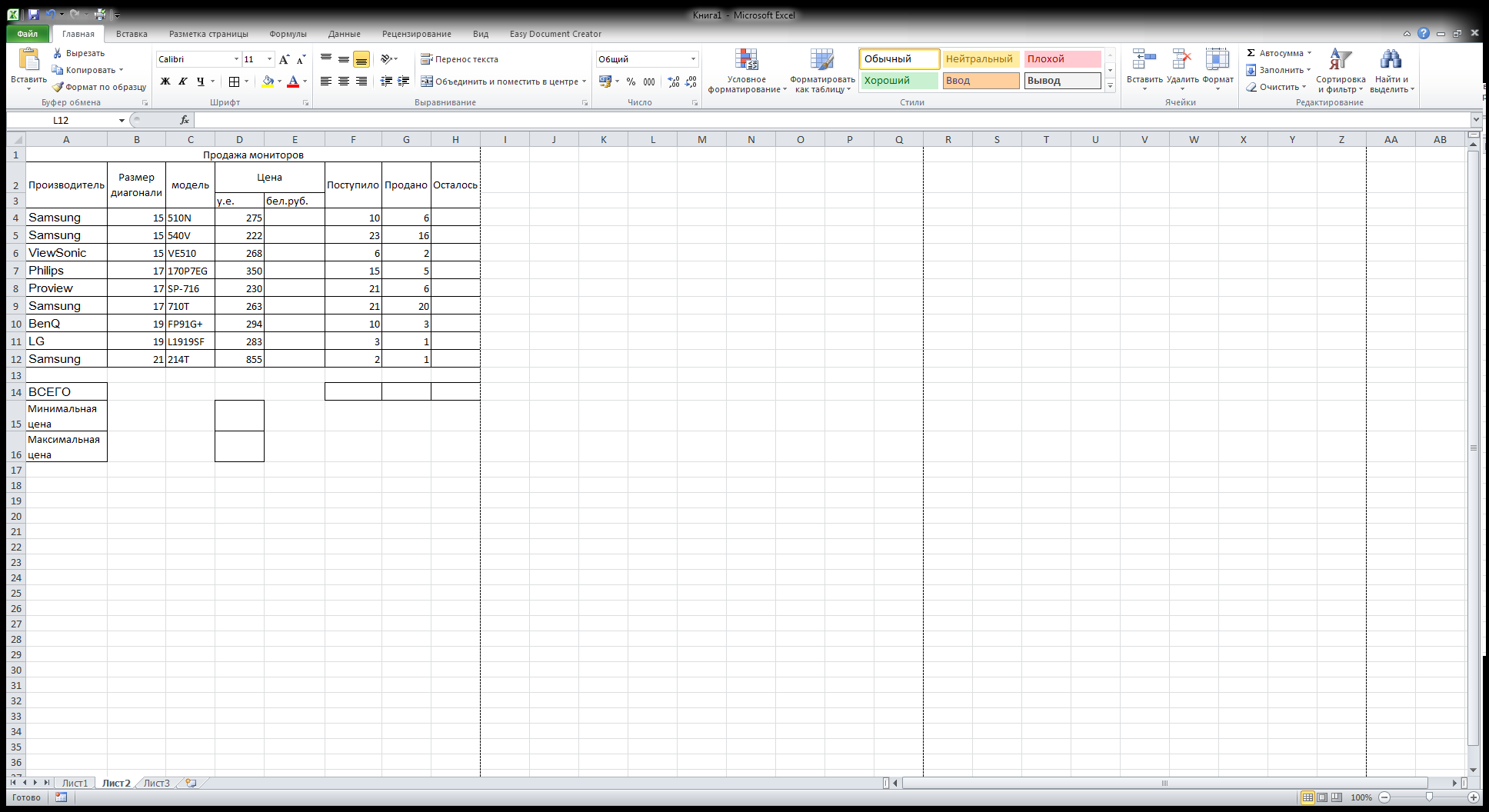Select cell with model 170P7EG
The image size is (1489, 812).
[x=190, y=271]
